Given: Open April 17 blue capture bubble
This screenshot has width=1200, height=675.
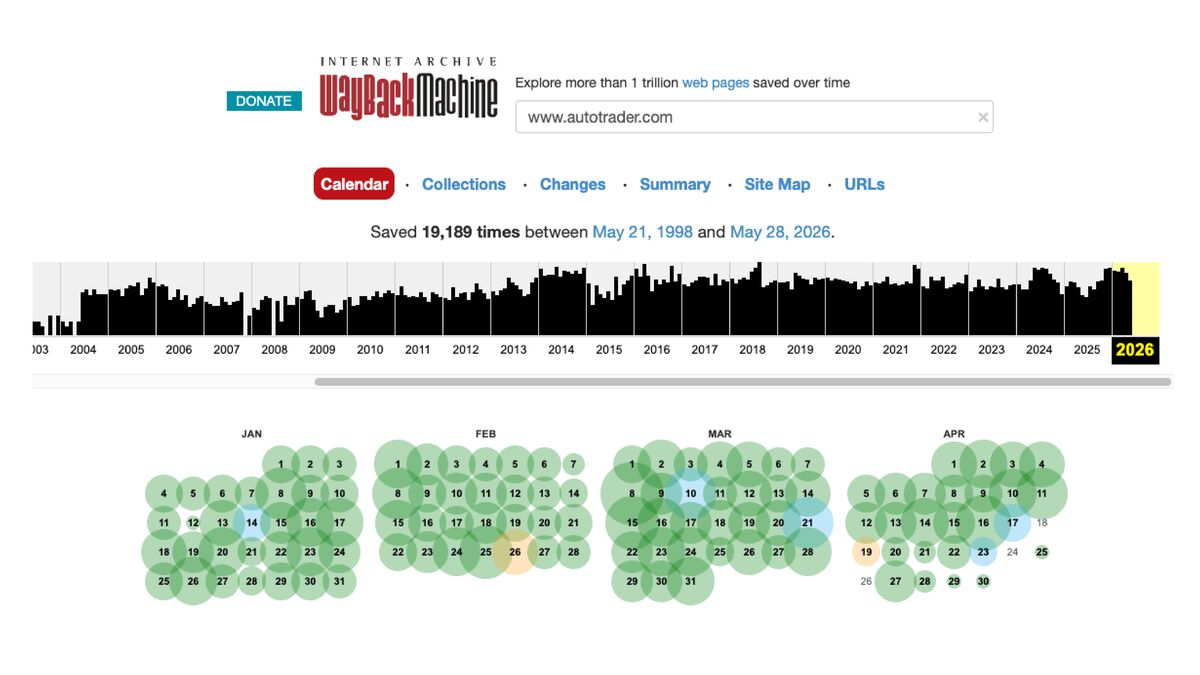Looking at the screenshot, I should pyautogui.click(x=1012, y=522).
